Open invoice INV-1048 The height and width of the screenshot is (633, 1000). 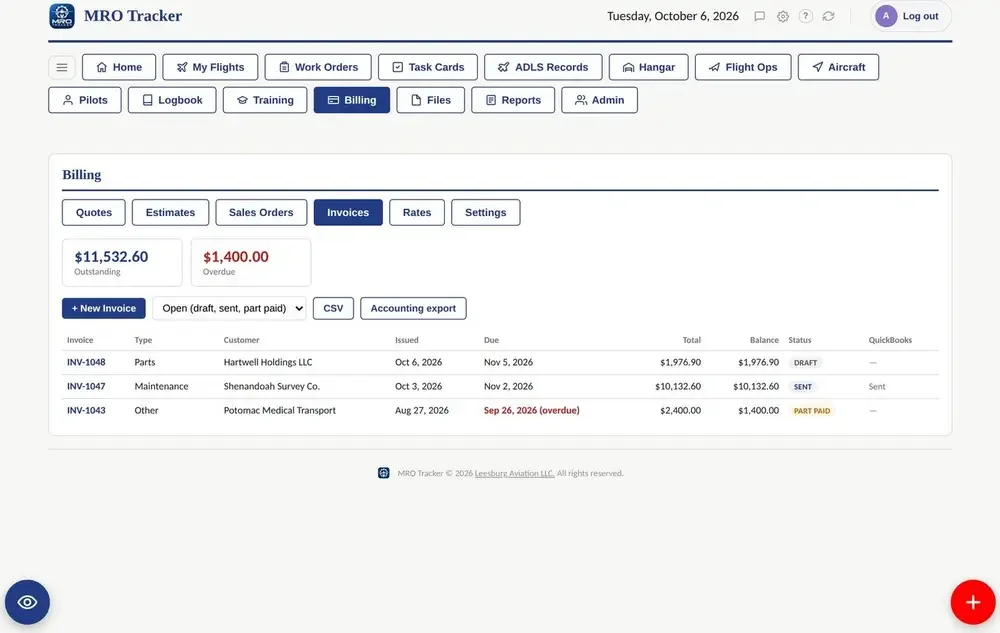pyautogui.click(x=86, y=362)
